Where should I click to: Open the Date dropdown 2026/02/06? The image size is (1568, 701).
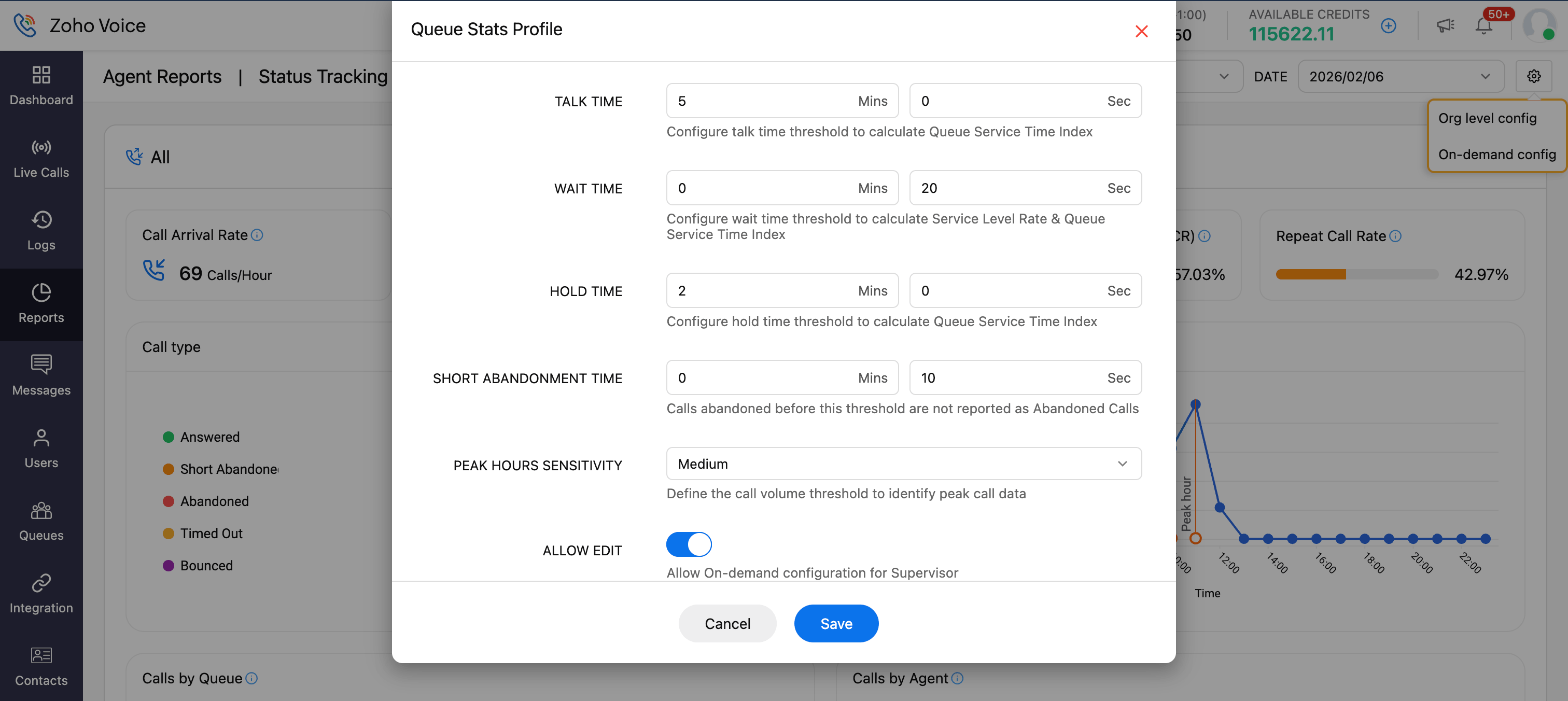pos(1400,77)
